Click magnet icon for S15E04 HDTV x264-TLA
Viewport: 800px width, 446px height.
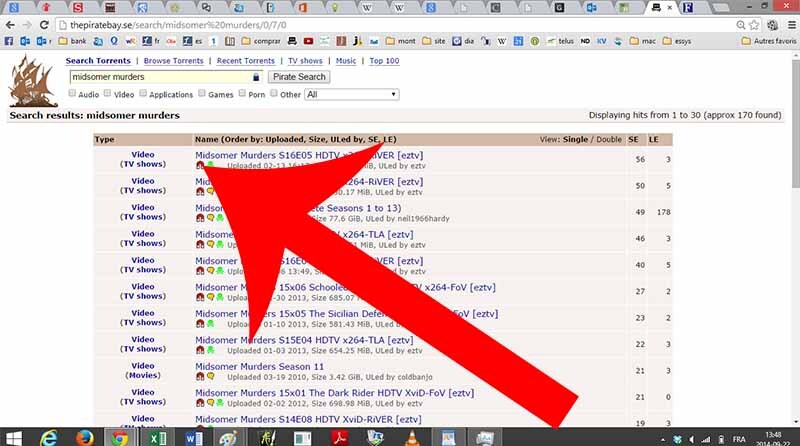200,350
